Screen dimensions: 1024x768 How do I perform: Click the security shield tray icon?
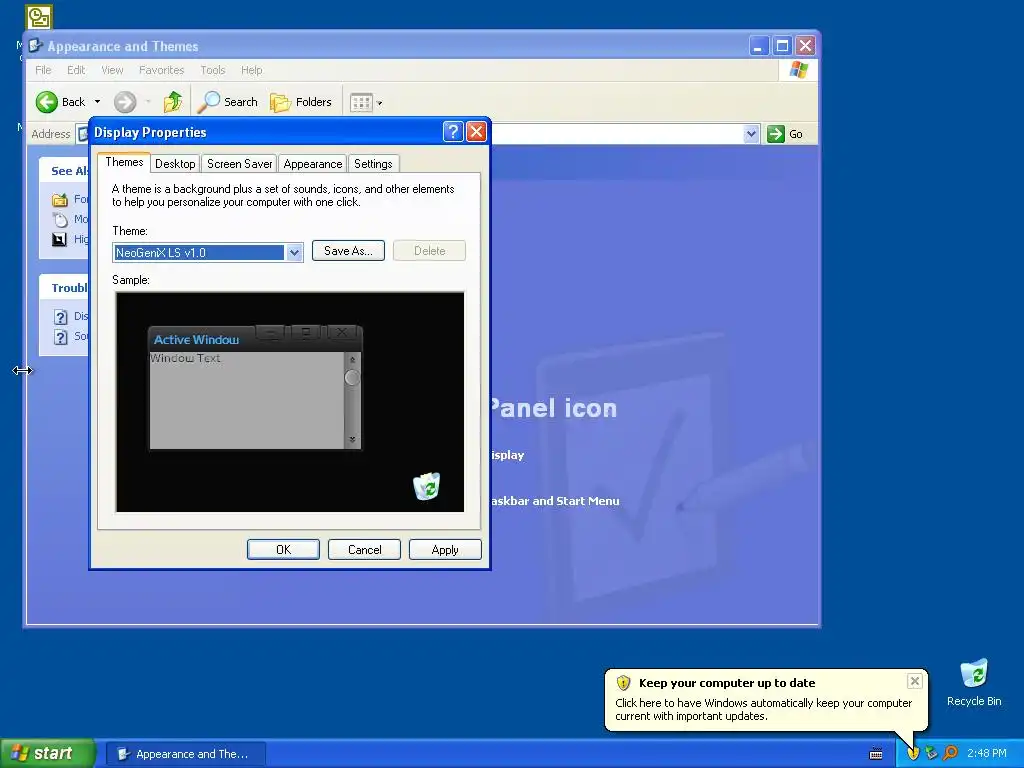pyautogui.click(x=913, y=754)
